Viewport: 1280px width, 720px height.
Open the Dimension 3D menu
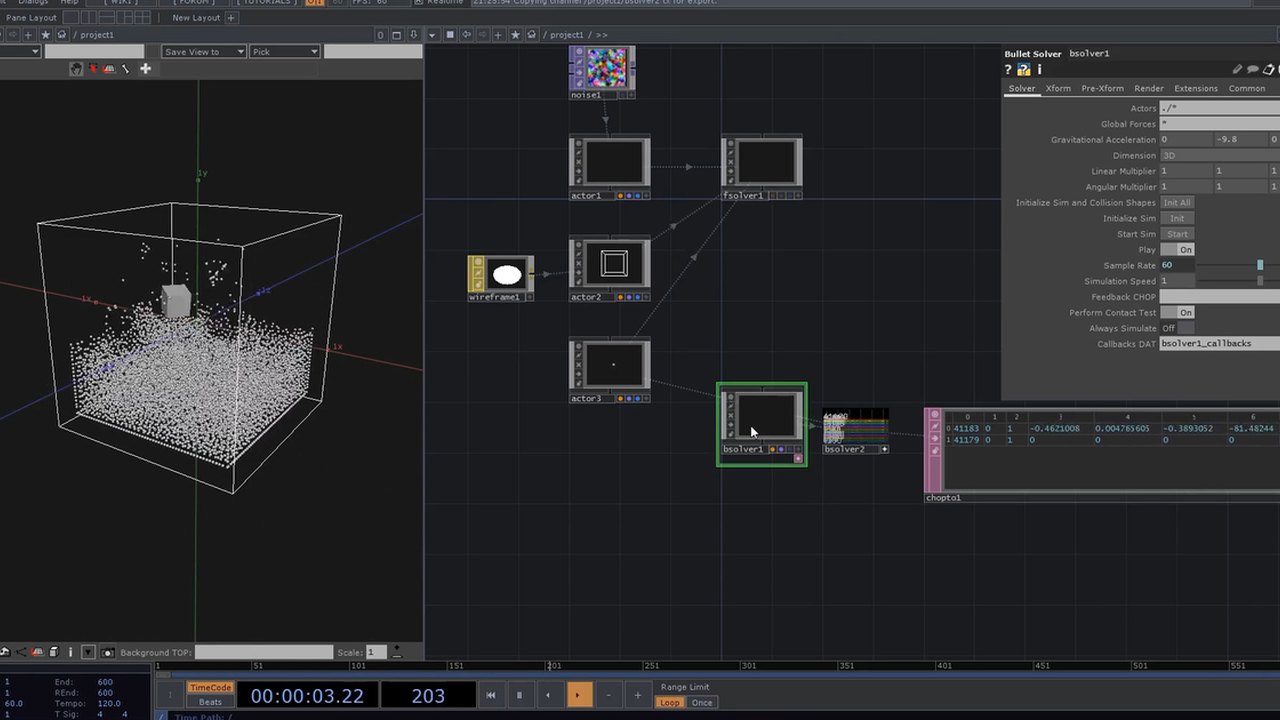tap(1219, 155)
